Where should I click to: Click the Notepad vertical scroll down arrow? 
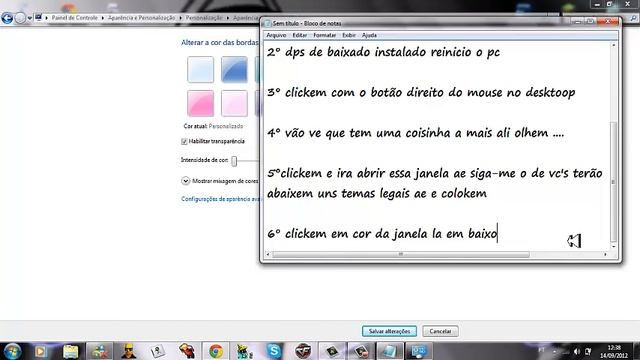click(x=613, y=247)
